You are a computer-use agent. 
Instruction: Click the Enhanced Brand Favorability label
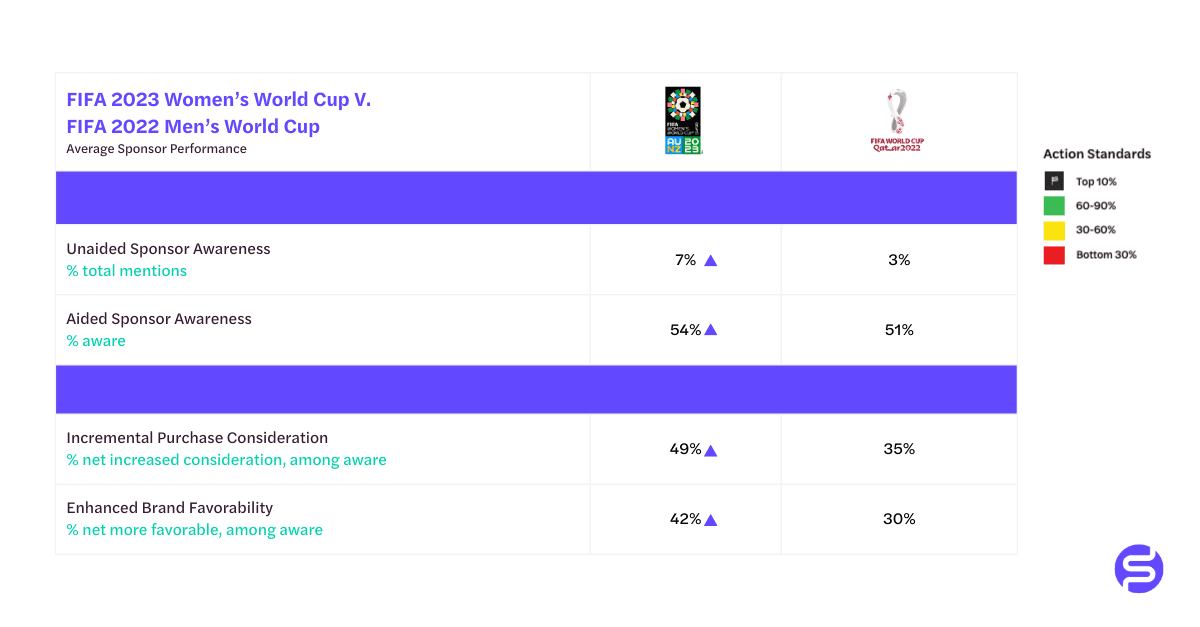pyautogui.click(x=170, y=508)
